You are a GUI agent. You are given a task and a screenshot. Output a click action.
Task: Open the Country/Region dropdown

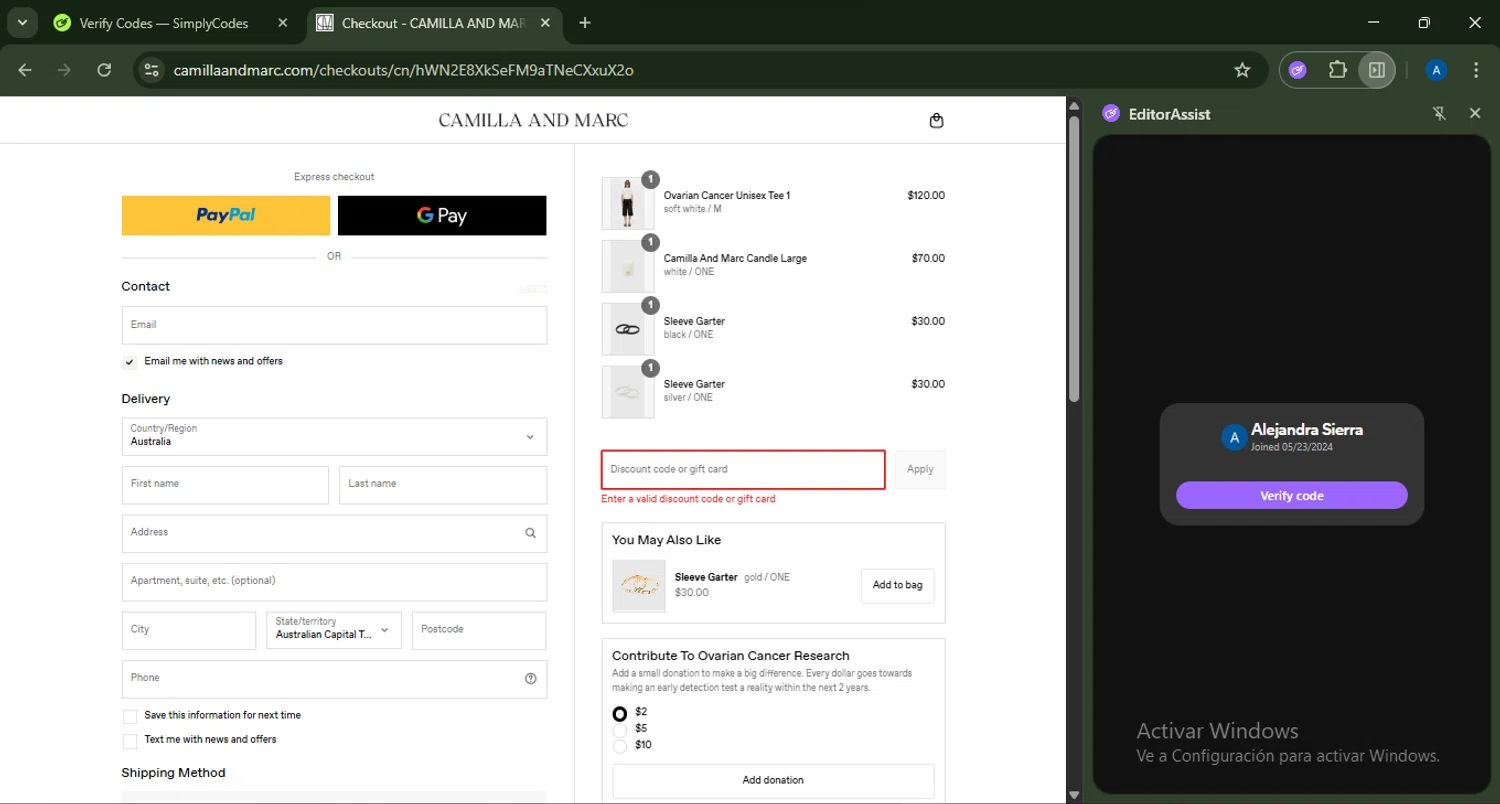334,436
